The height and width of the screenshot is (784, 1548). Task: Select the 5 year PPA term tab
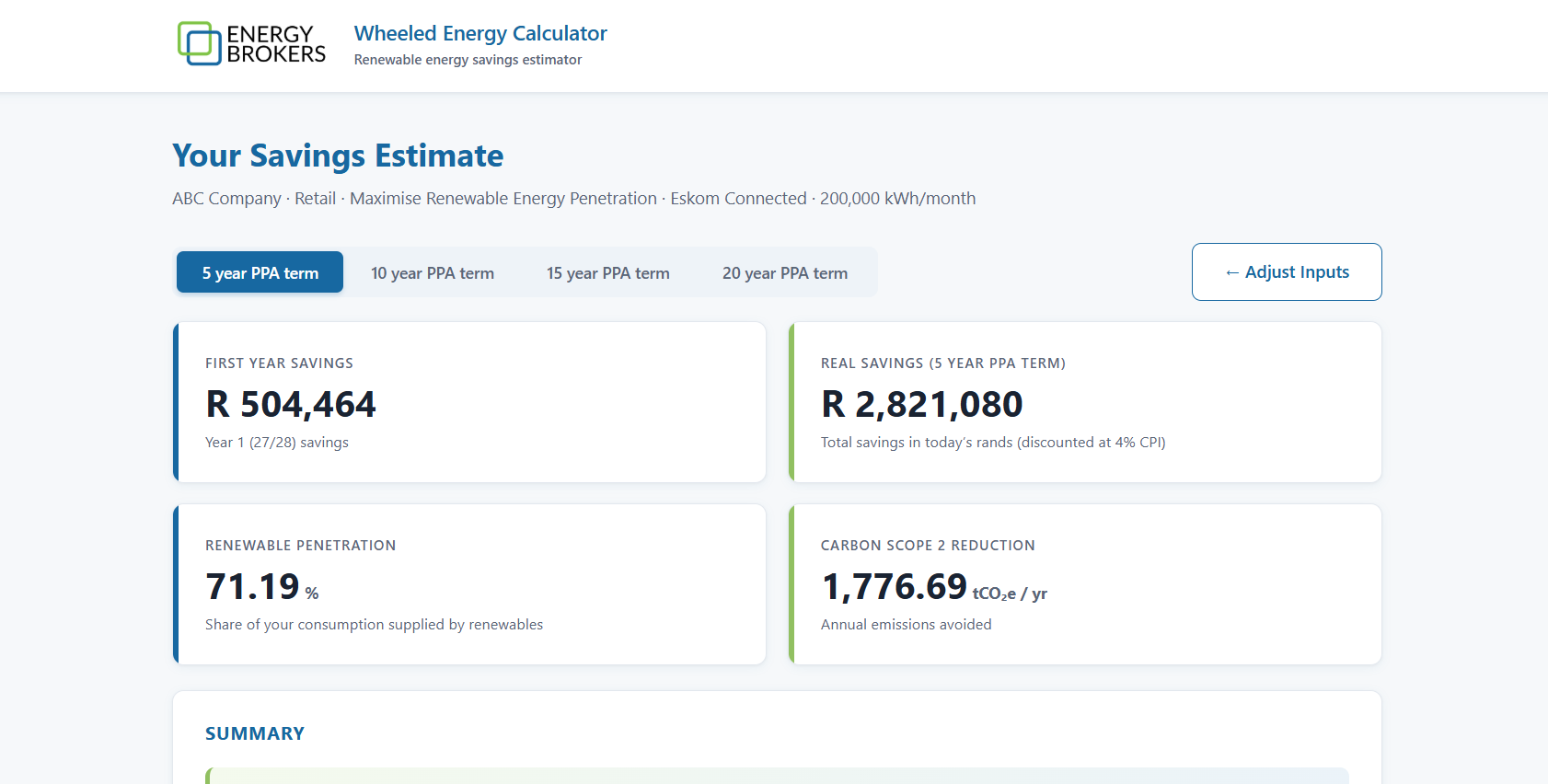pos(260,272)
